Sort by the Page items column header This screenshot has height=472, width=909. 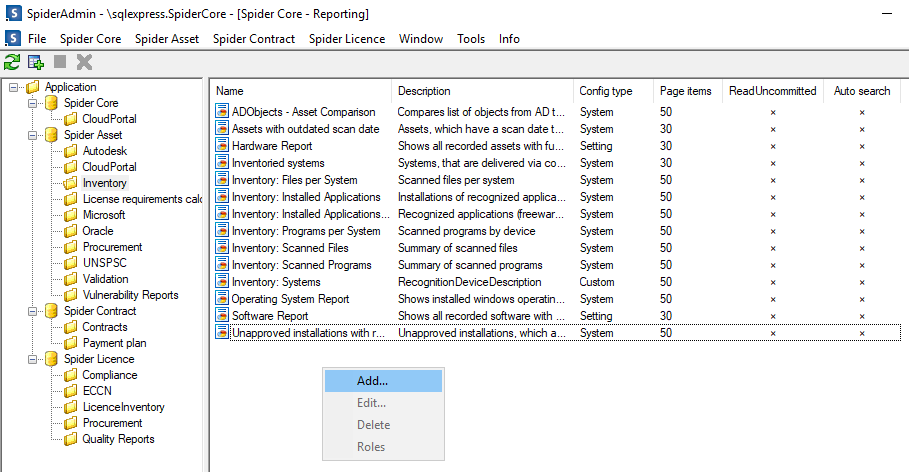(x=688, y=91)
